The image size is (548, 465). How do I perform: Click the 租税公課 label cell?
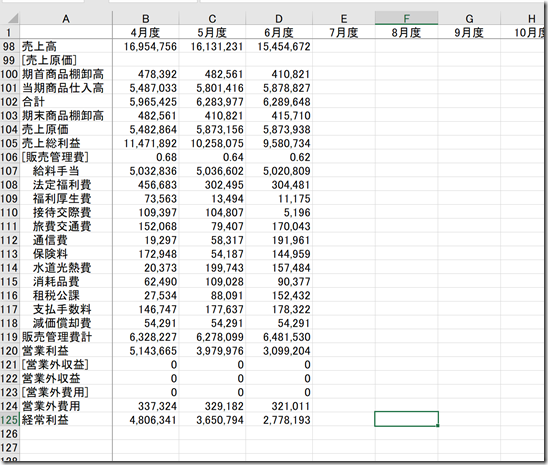(x=66, y=295)
